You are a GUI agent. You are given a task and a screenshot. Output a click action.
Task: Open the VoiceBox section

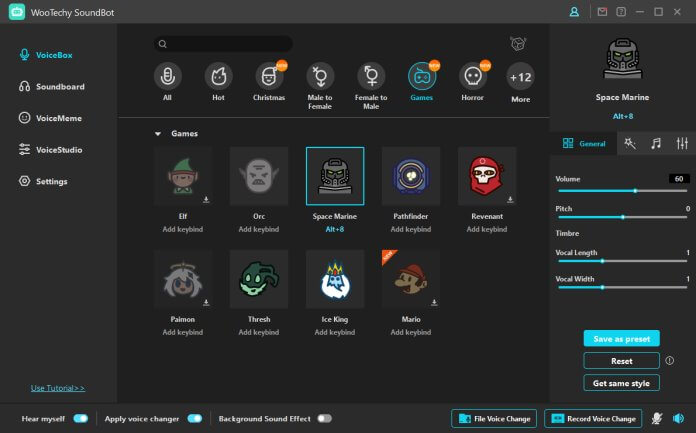pos(45,55)
